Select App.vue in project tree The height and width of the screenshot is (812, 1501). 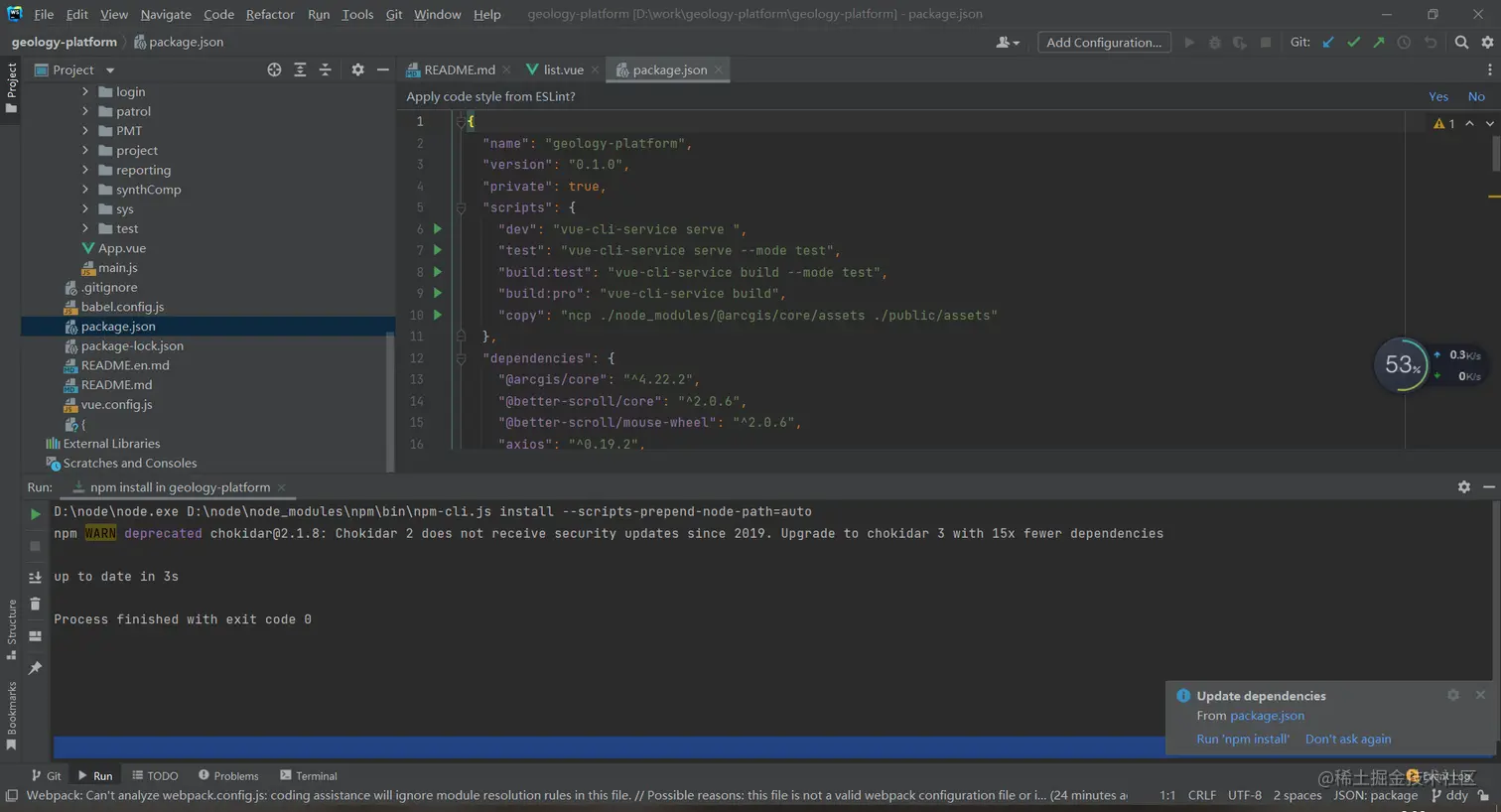pos(122,248)
